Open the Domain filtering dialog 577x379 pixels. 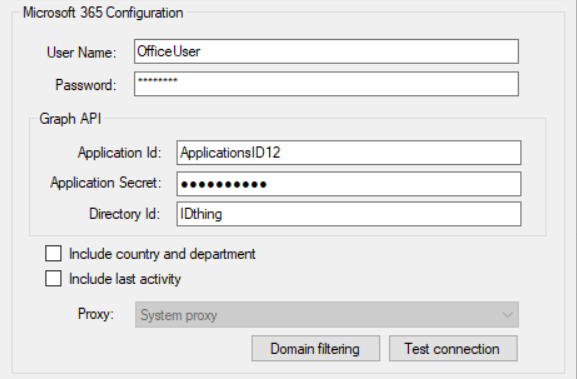(x=315, y=348)
